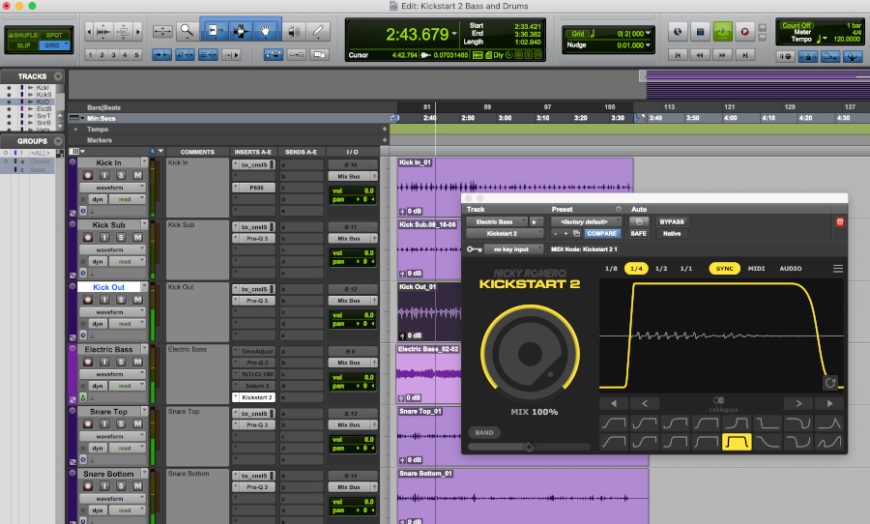Select the Kick Out track name
The image size is (870, 524).
pyautogui.click(x=109, y=287)
